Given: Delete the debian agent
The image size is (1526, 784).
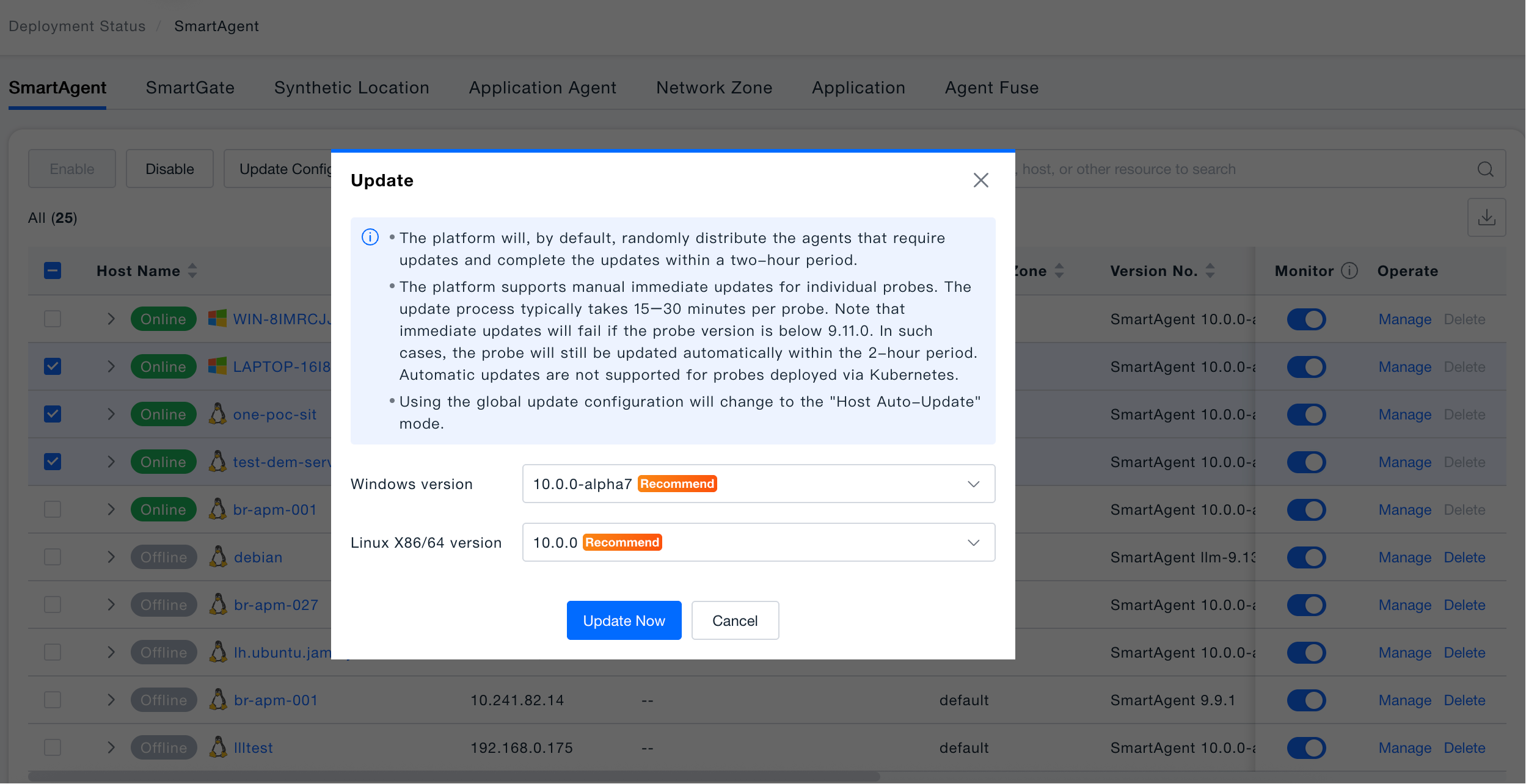Looking at the screenshot, I should point(1464,557).
